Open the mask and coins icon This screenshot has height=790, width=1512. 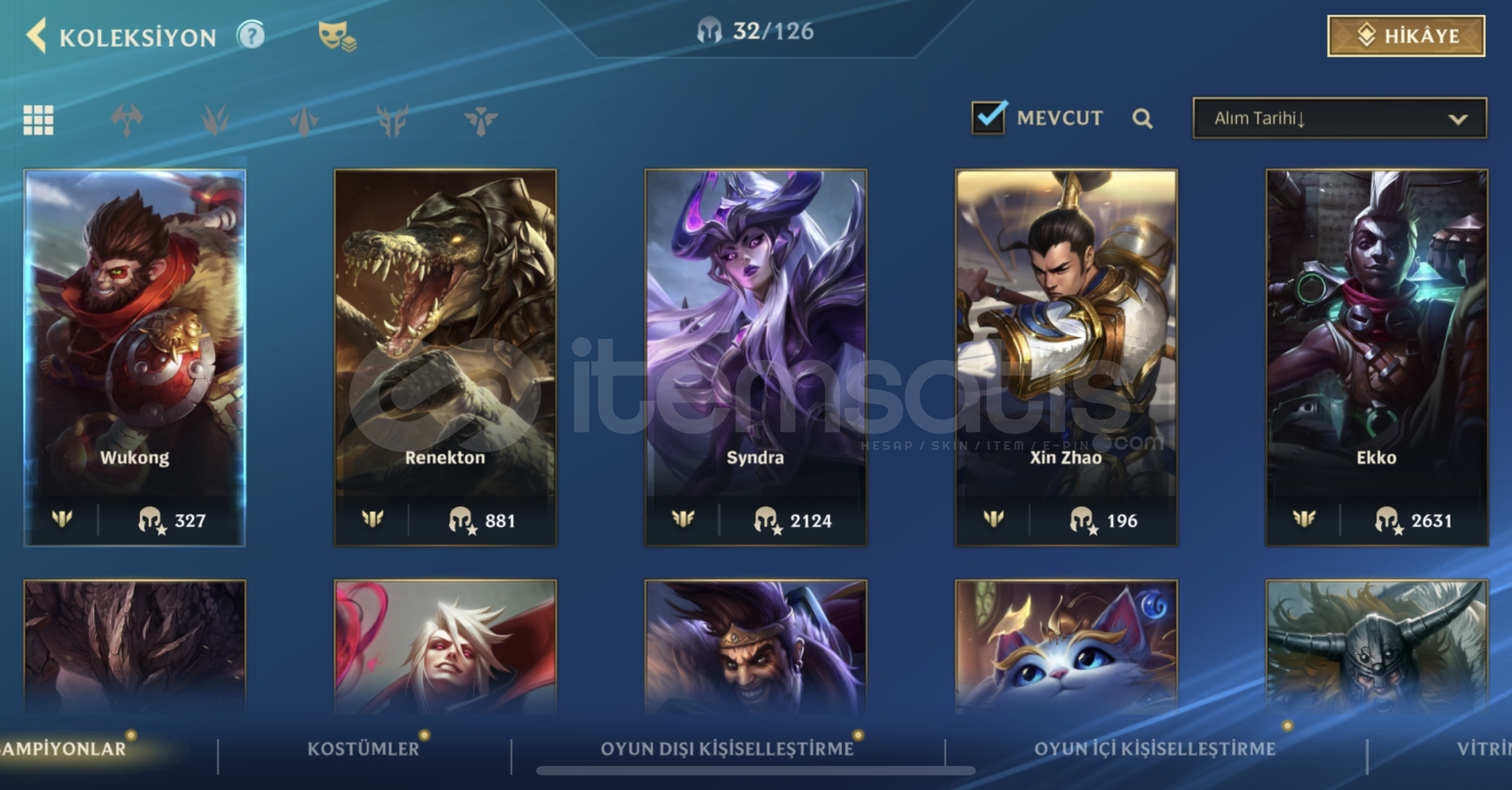click(x=337, y=36)
